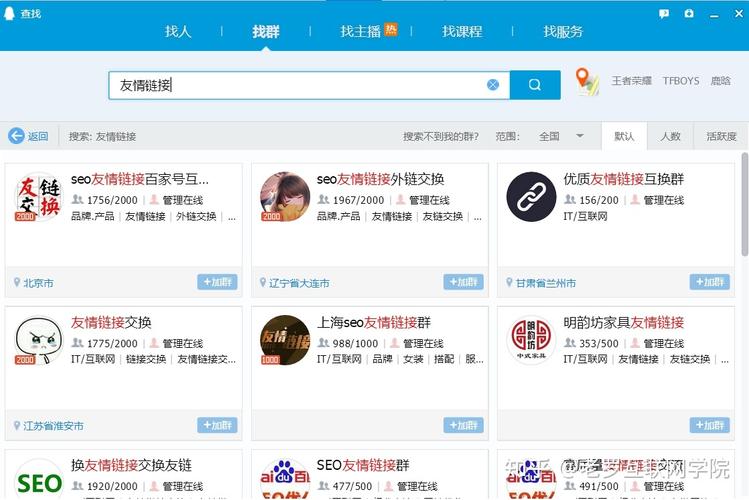The image size is (749, 500).
Task: Click member count 988/1000
Action: pyautogui.click(x=355, y=343)
